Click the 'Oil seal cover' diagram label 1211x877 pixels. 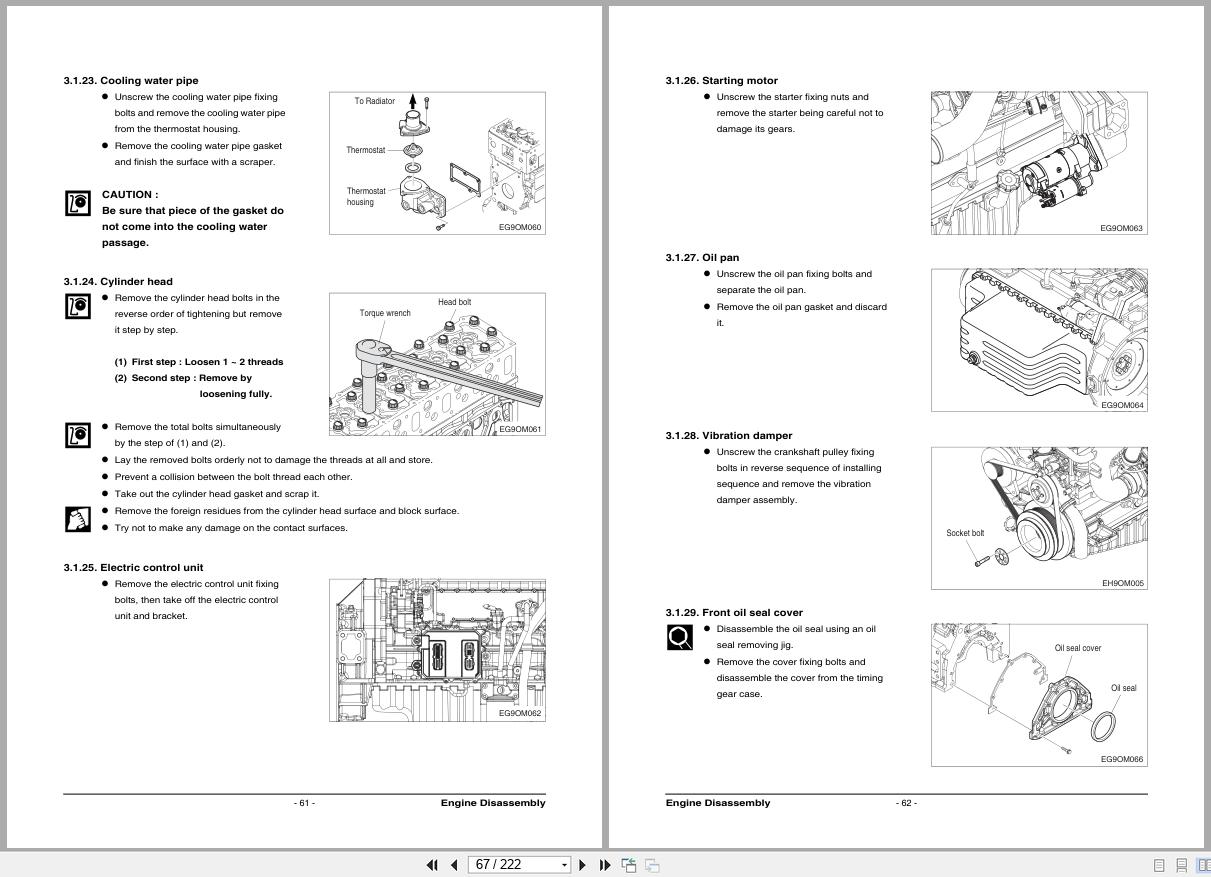pos(1078,648)
